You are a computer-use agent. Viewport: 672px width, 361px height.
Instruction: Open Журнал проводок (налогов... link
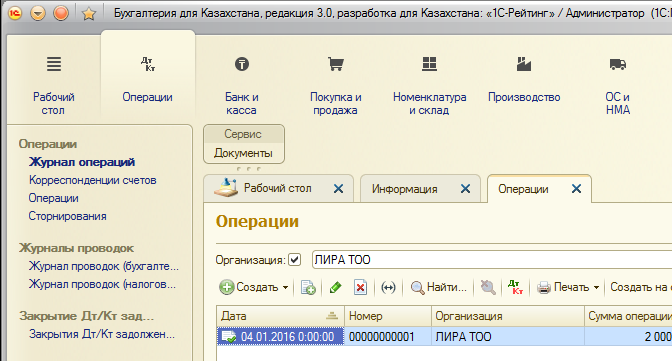(102, 284)
